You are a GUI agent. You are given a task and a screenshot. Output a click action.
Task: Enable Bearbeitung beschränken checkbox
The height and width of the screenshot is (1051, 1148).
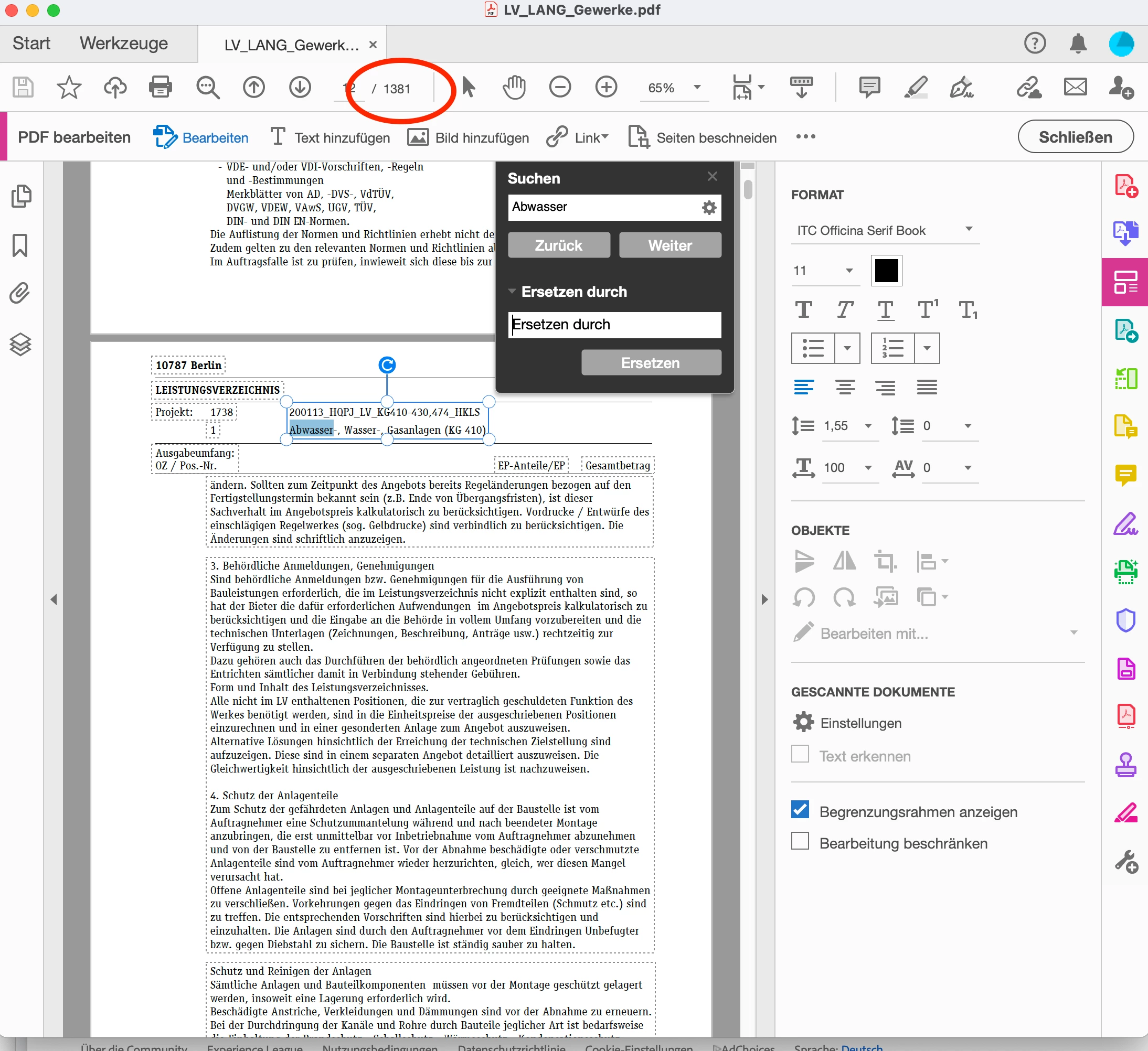800,841
